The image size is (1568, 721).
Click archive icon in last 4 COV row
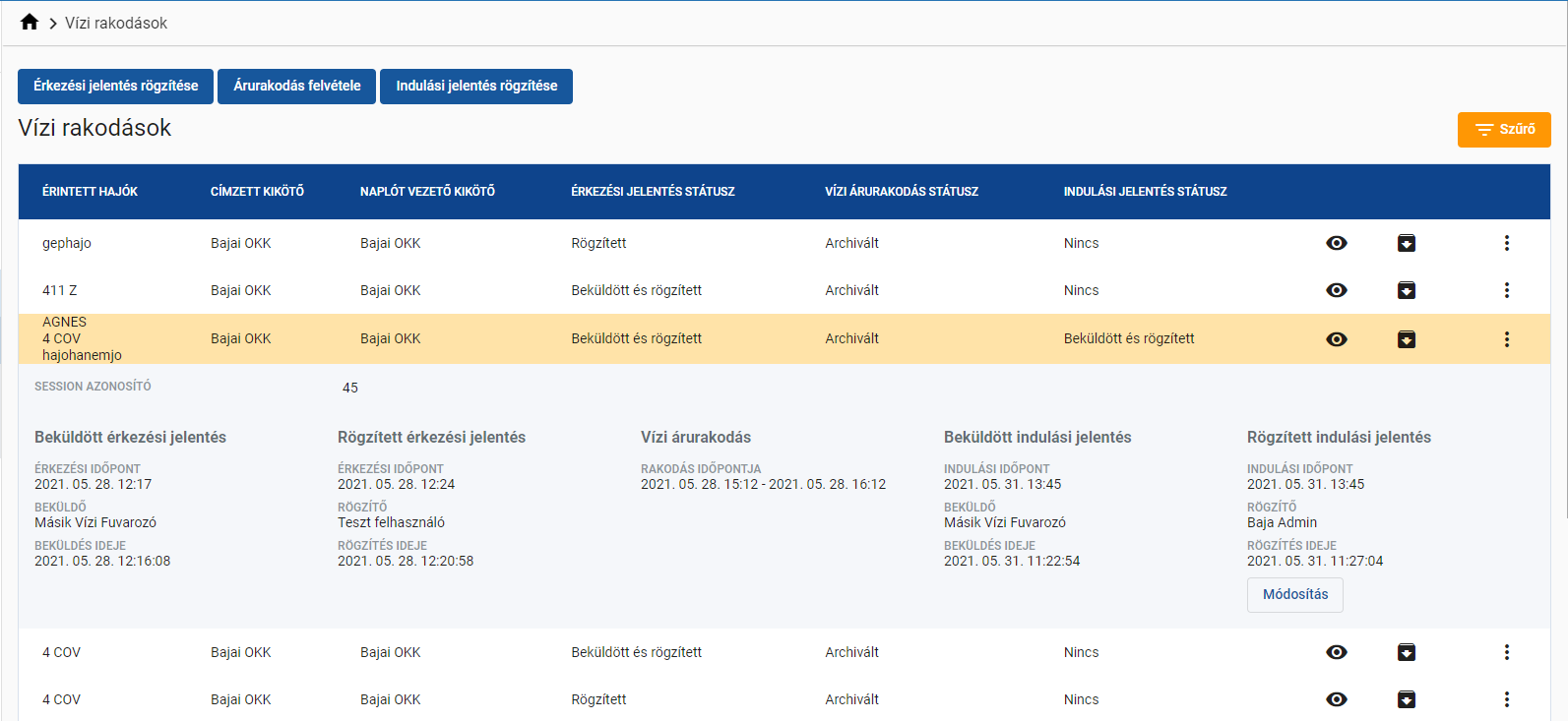click(1407, 699)
